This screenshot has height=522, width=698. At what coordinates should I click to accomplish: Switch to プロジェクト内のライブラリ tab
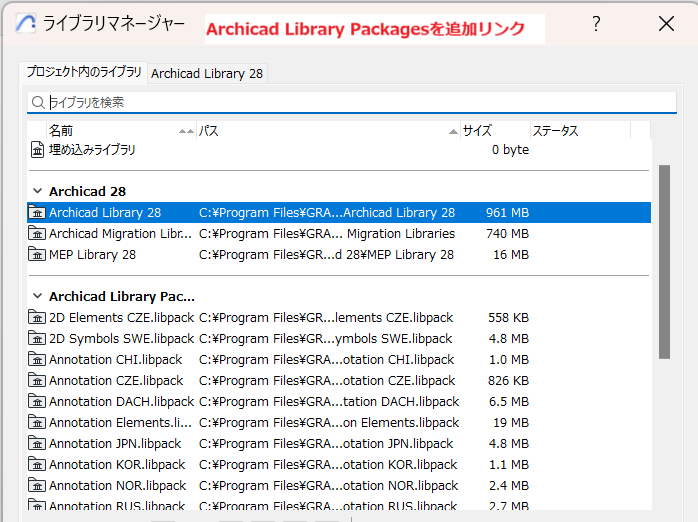pos(84,72)
